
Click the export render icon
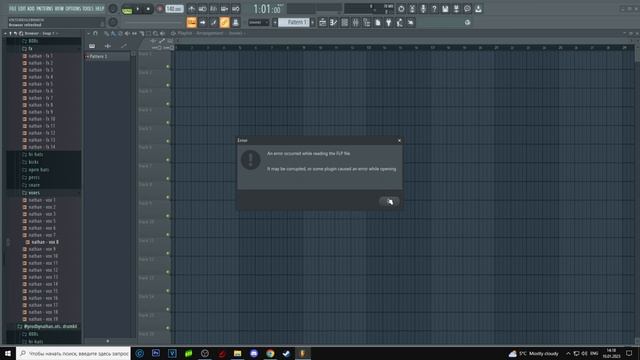tap(456, 9)
